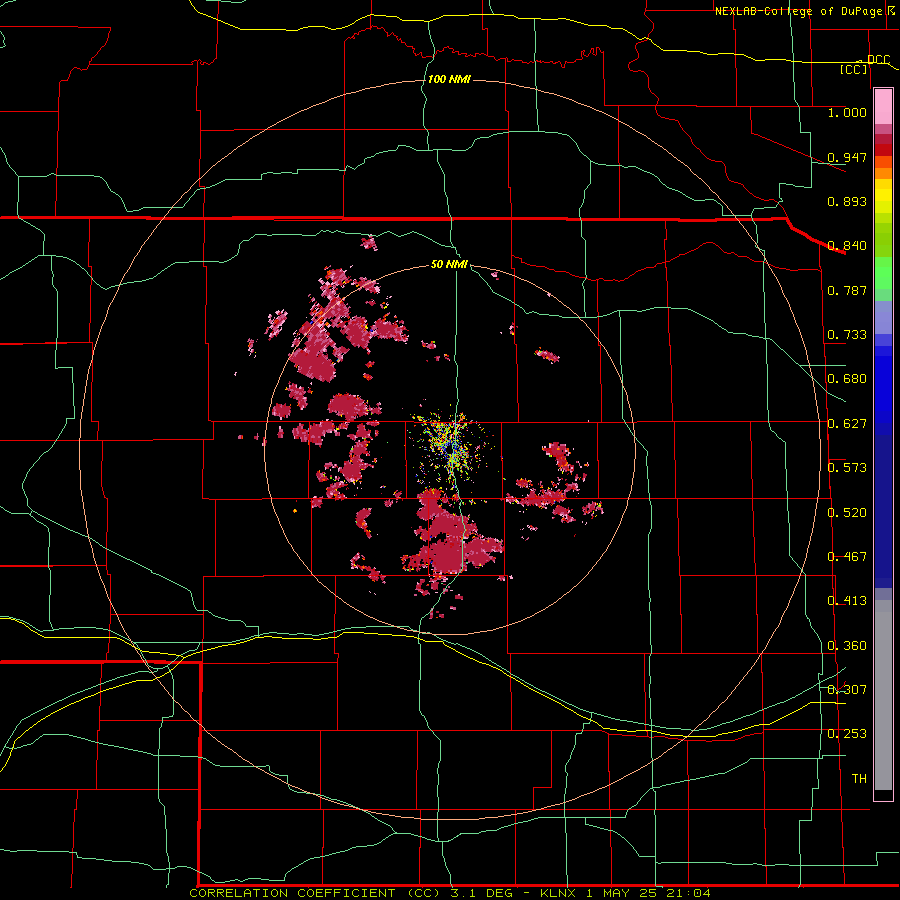Select the 0.253 legend value
Viewport: 900px width, 900px height.
point(847,734)
